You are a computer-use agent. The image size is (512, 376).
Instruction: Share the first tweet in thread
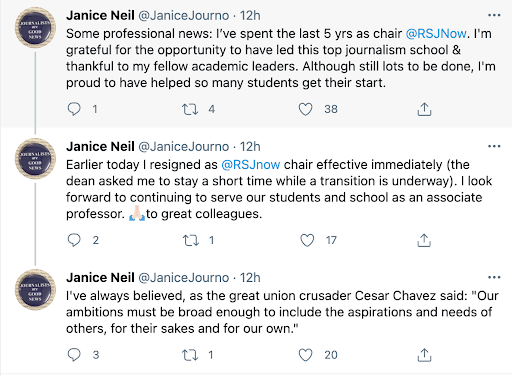(x=424, y=109)
